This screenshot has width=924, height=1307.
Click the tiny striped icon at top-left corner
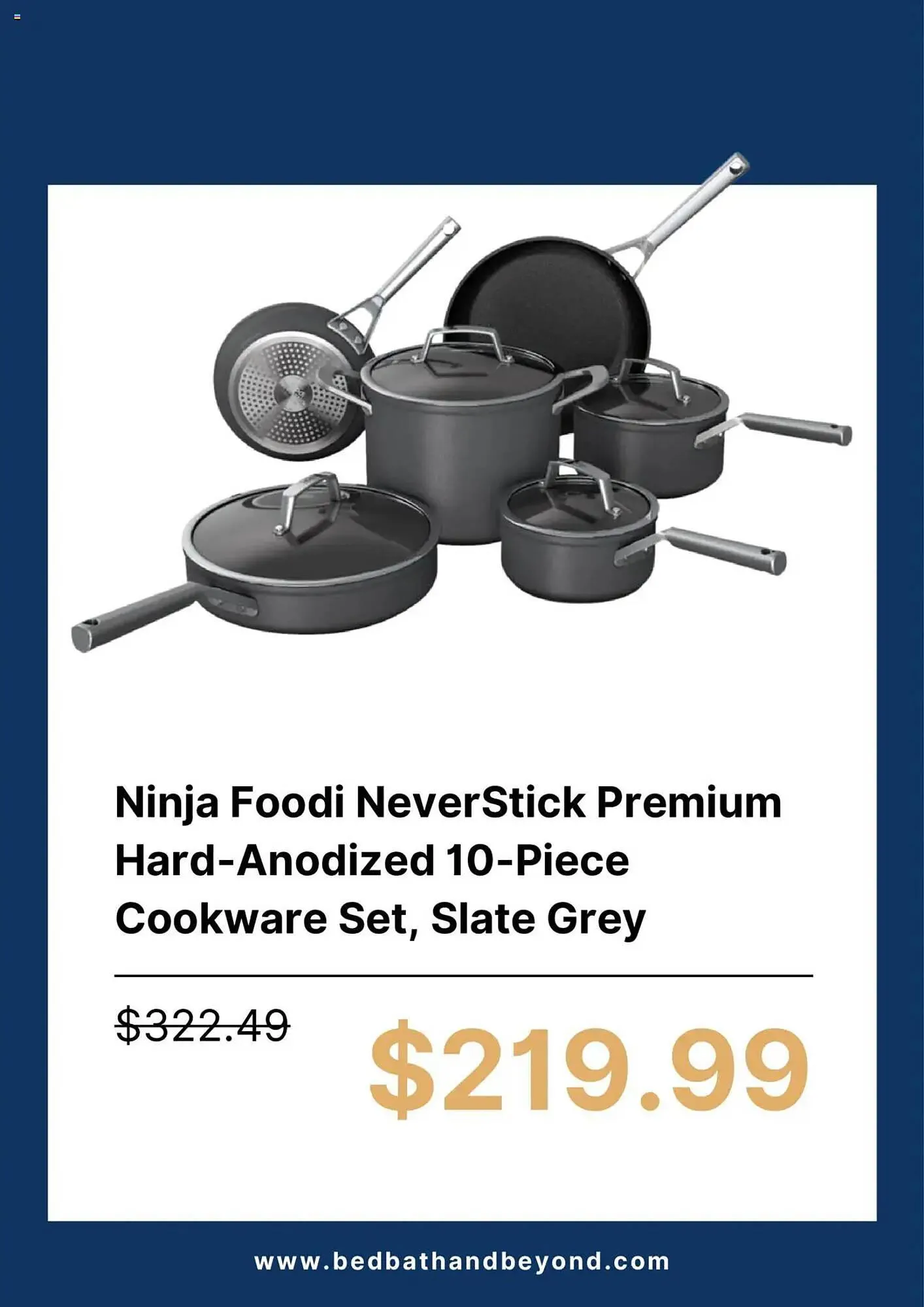coord(17,17)
